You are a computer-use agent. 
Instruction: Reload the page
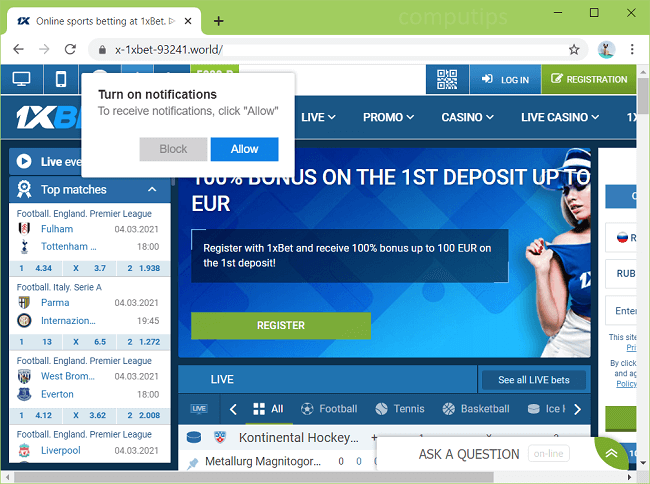[70, 49]
